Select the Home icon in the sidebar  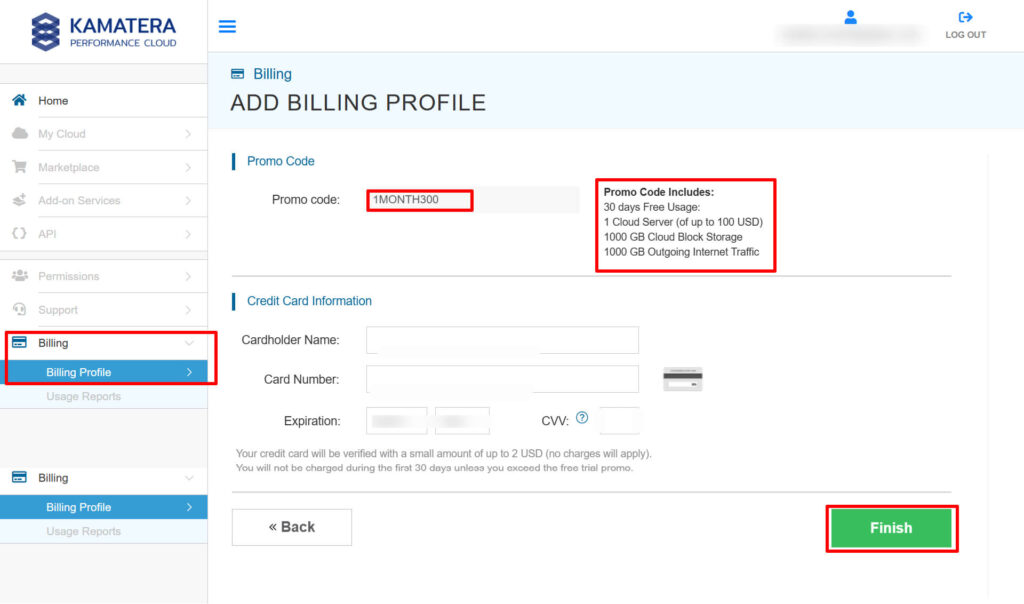(x=20, y=100)
